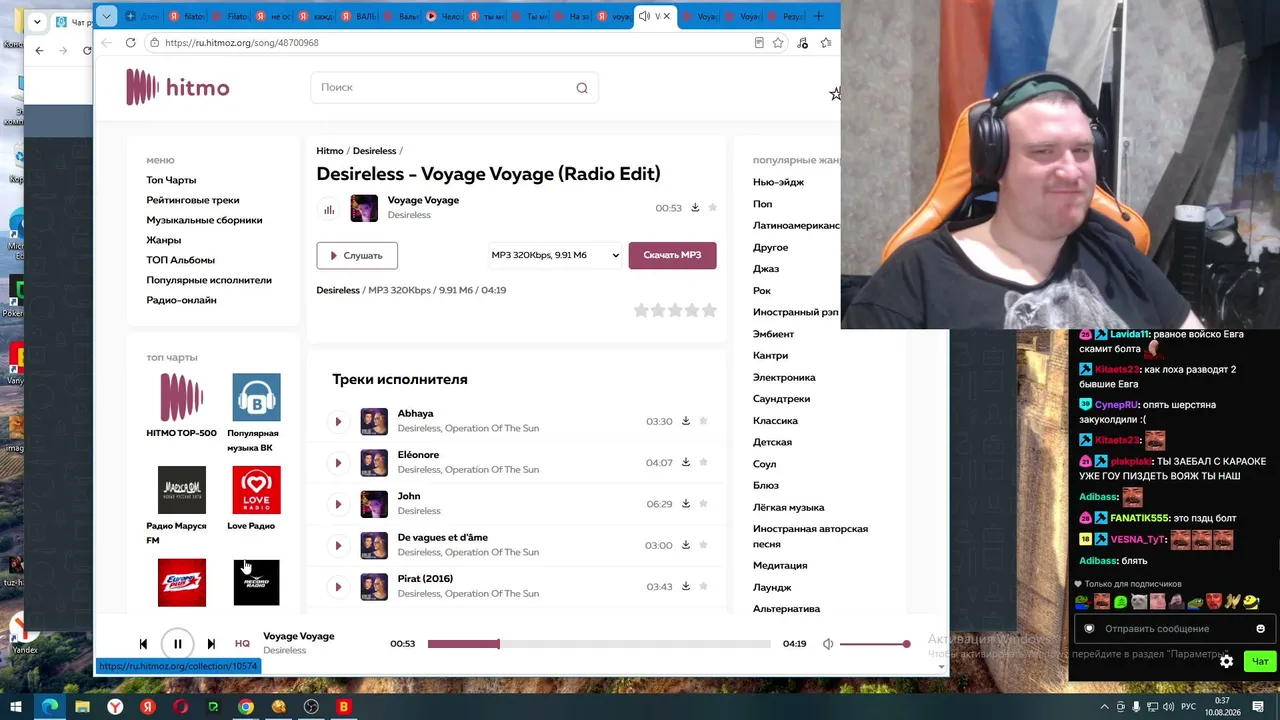Screen dimensions: 1280x720
Task: Favorite De vagues et d'âme star
Action: click(704, 545)
